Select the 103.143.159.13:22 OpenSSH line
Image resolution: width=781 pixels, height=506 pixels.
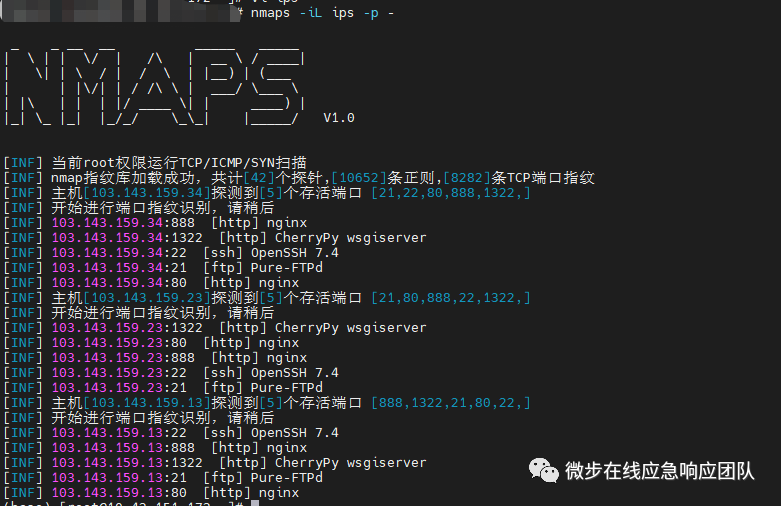(171, 432)
